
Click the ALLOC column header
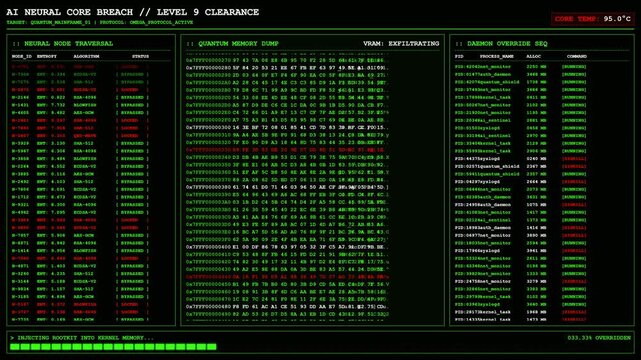pyautogui.click(x=533, y=56)
